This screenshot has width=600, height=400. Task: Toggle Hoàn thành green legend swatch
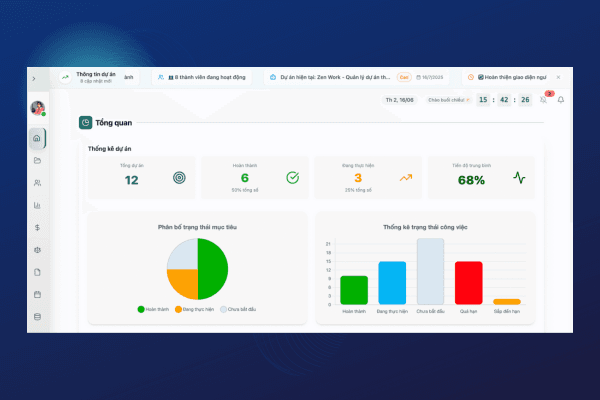click(141, 309)
